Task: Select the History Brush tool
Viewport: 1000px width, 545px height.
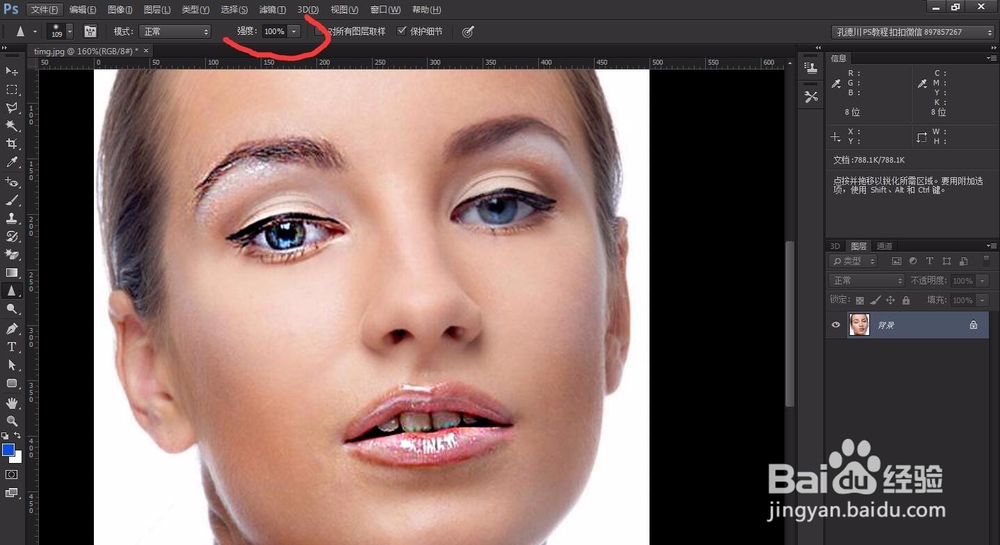Action: 11,236
